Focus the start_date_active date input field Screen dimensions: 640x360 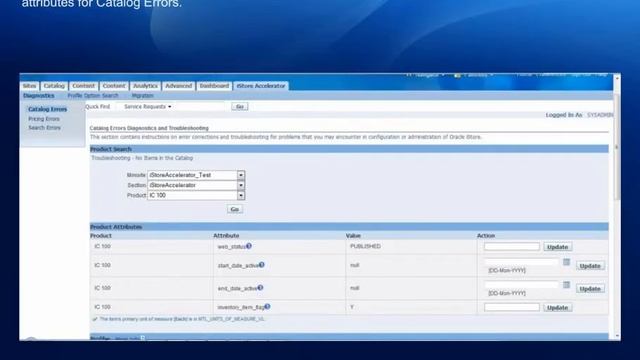click(x=521, y=262)
